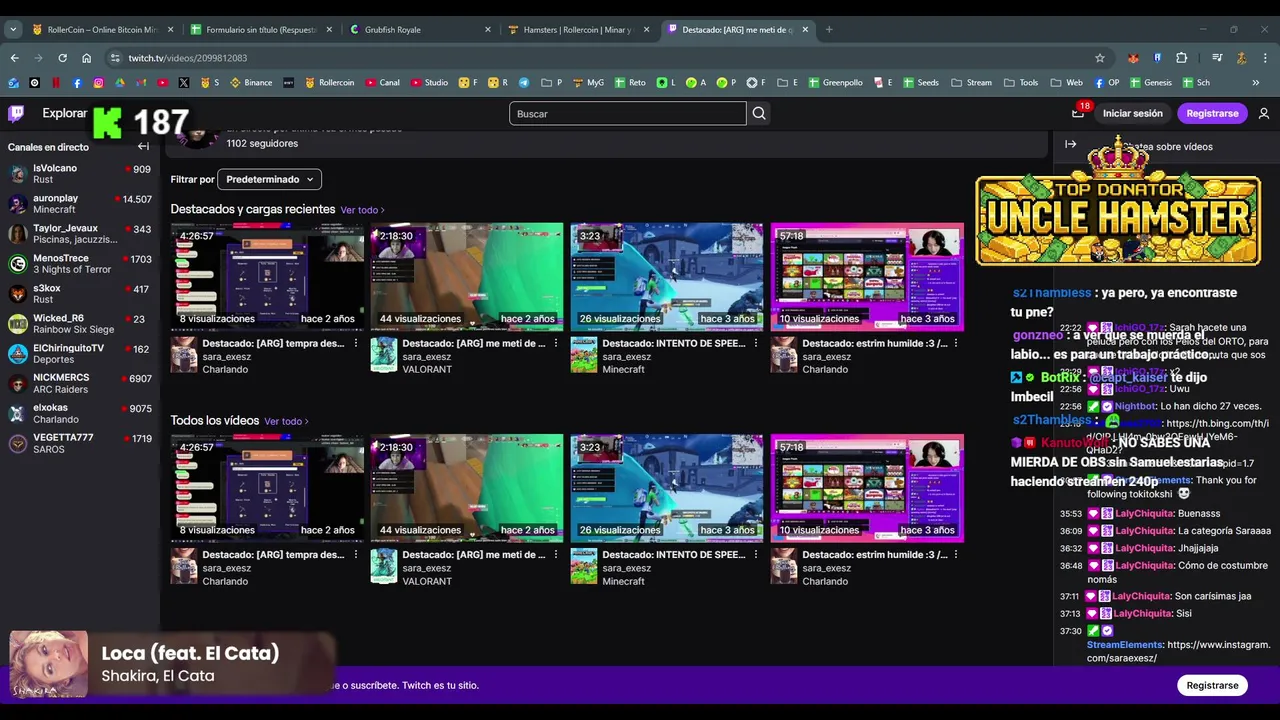Open the Greenpollo bookmark
The width and height of the screenshot is (1280, 720).
click(836, 83)
